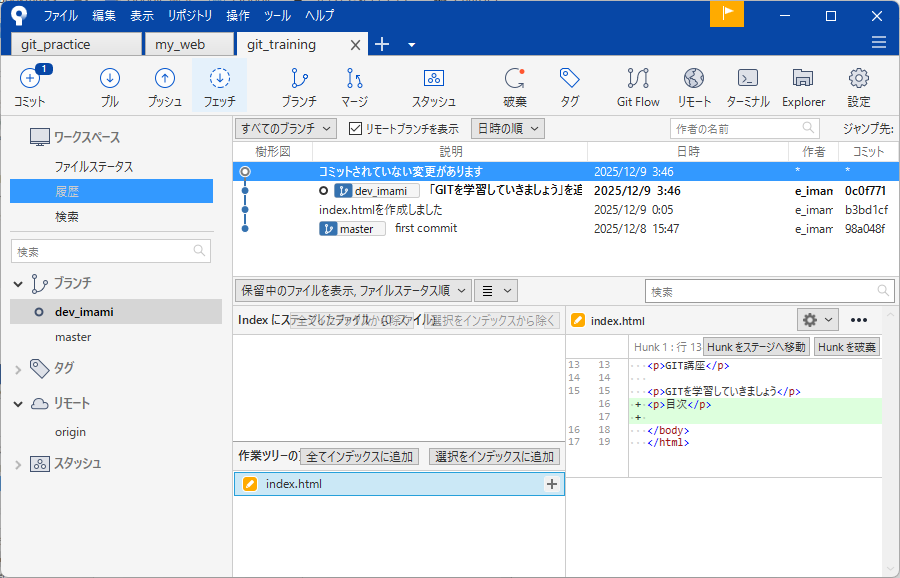Open the Repository menu
The image size is (900, 578).
(x=189, y=16)
